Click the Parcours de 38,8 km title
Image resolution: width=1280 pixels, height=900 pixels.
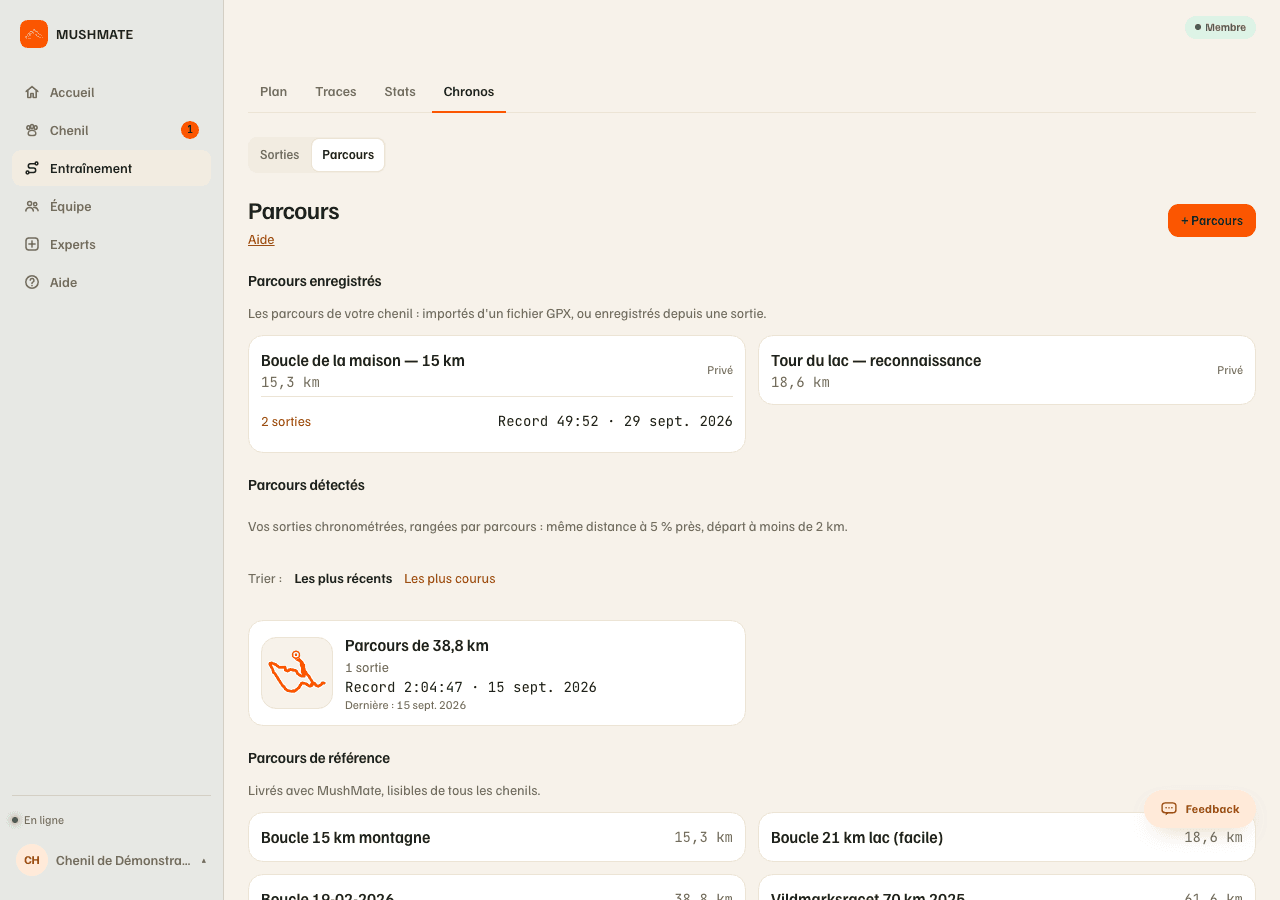(417, 646)
